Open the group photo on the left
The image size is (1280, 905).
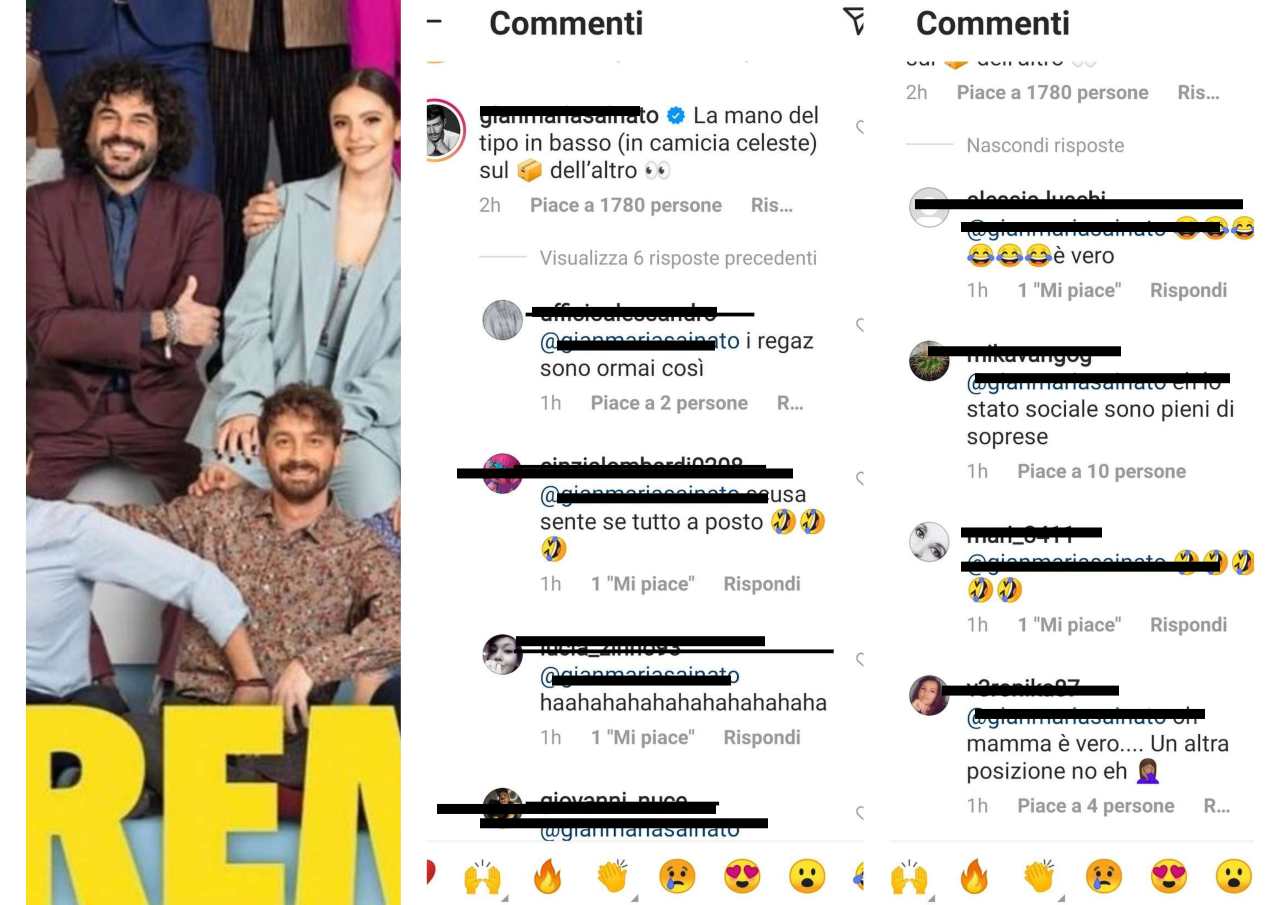click(213, 452)
